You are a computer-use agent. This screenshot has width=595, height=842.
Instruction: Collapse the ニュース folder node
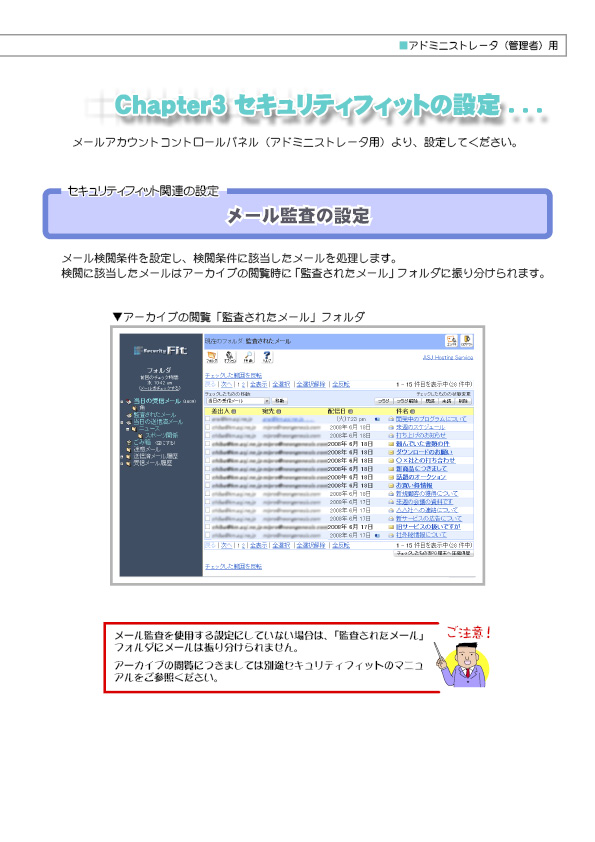(x=128, y=429)
